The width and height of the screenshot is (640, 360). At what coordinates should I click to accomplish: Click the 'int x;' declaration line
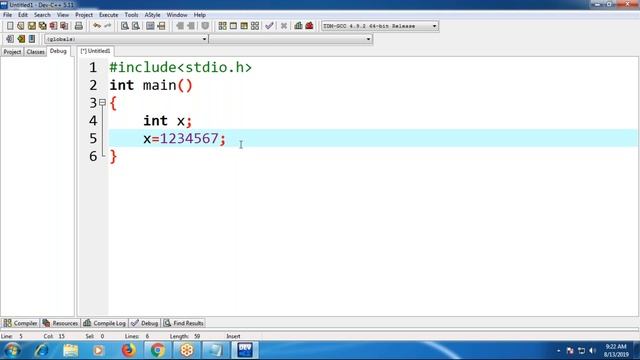[x=167, y=121]
